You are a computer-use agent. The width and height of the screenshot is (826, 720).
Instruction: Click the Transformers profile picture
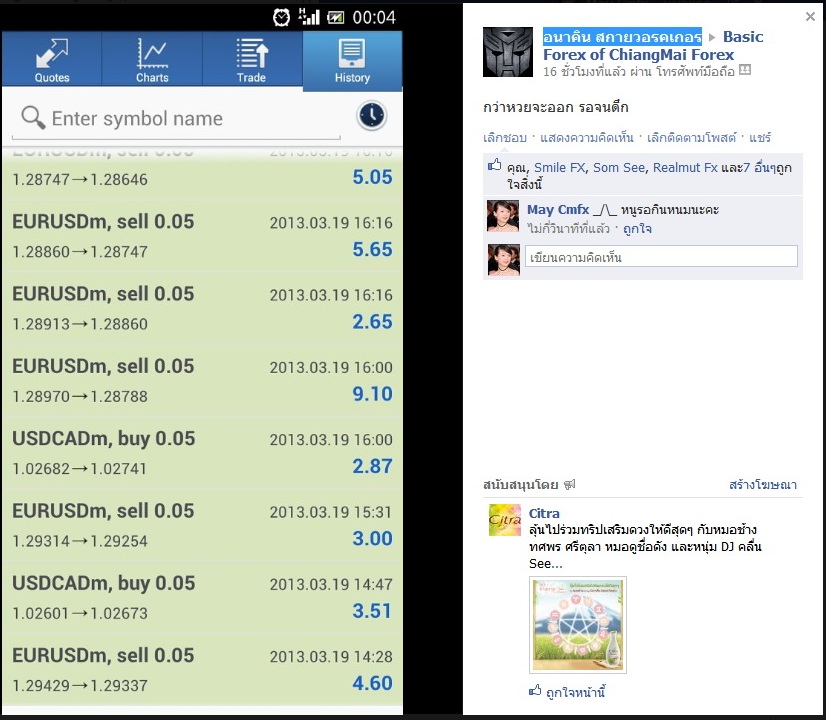click(508, 52)
